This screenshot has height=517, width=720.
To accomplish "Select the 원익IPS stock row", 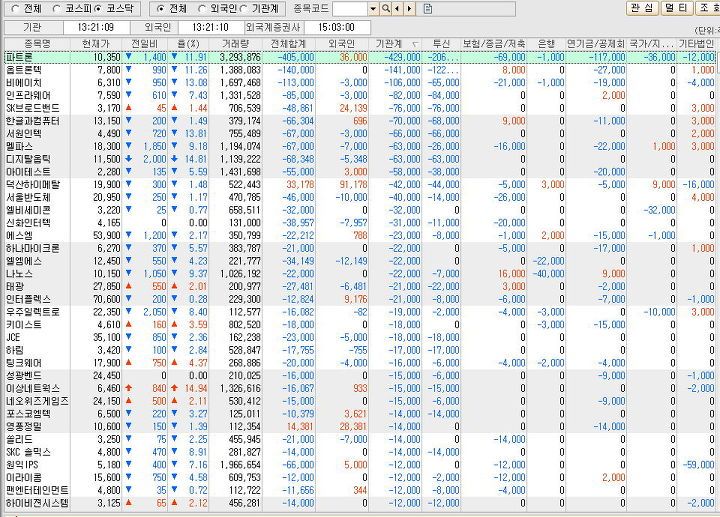I will (360, 465).
